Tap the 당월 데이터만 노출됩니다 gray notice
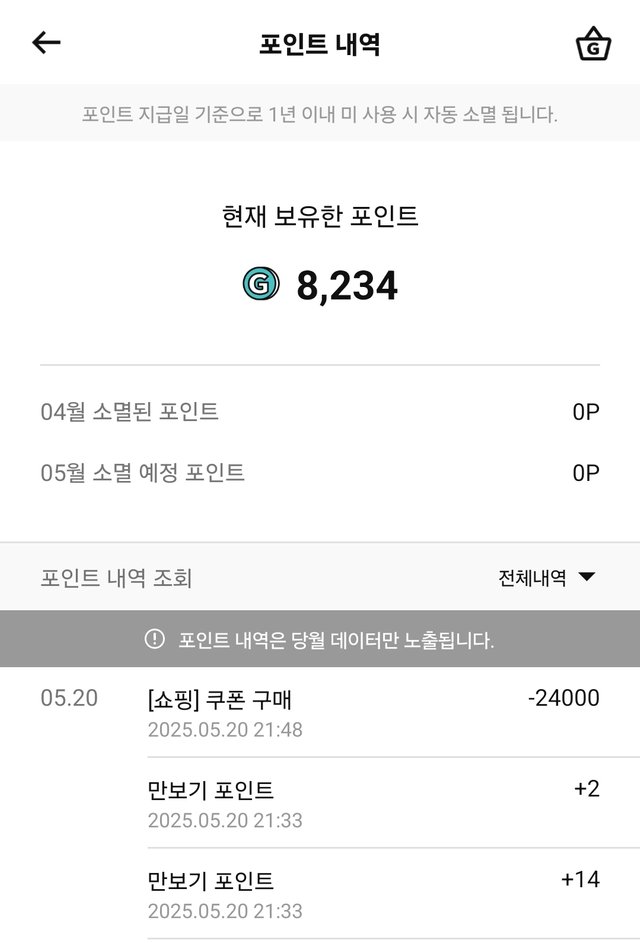 coord(320,639)
